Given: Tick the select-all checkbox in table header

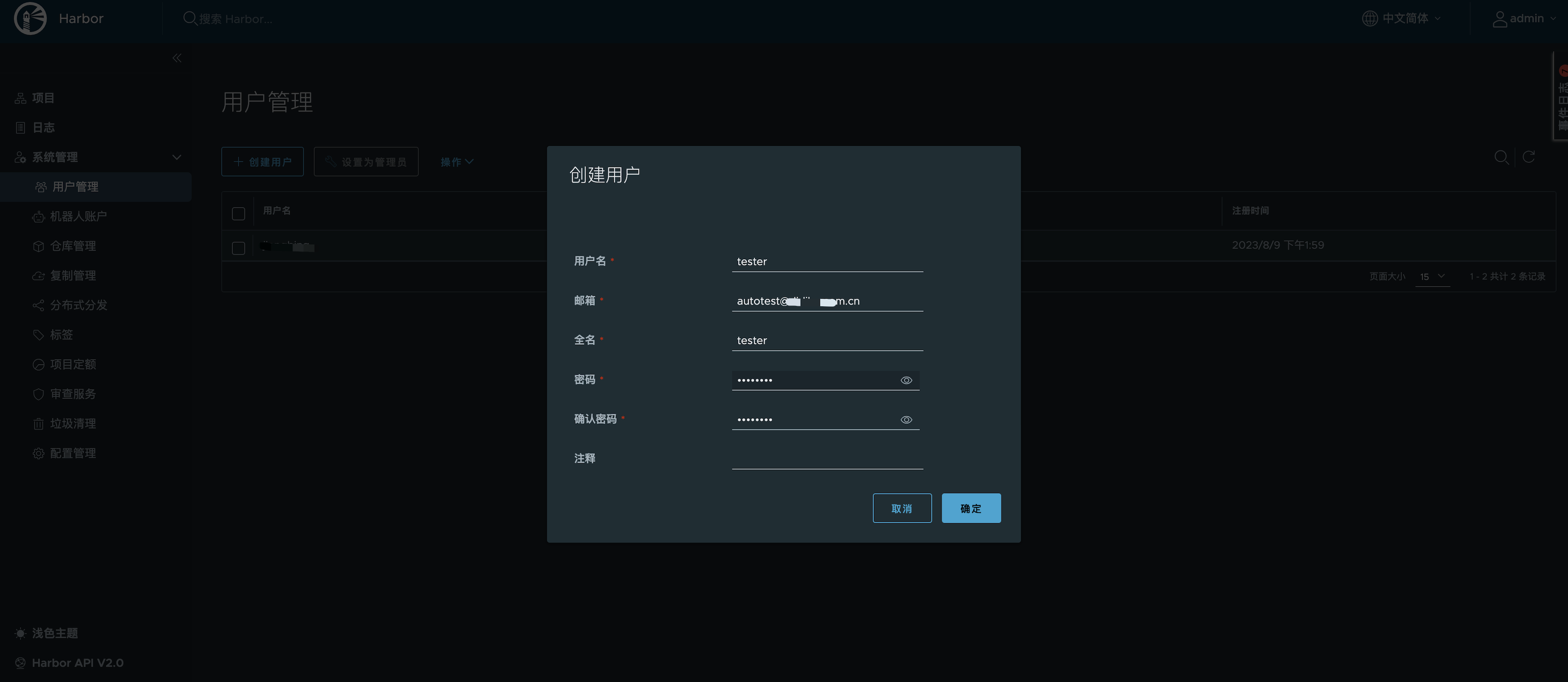Looking at the screenshot, I should pos(239,214).
